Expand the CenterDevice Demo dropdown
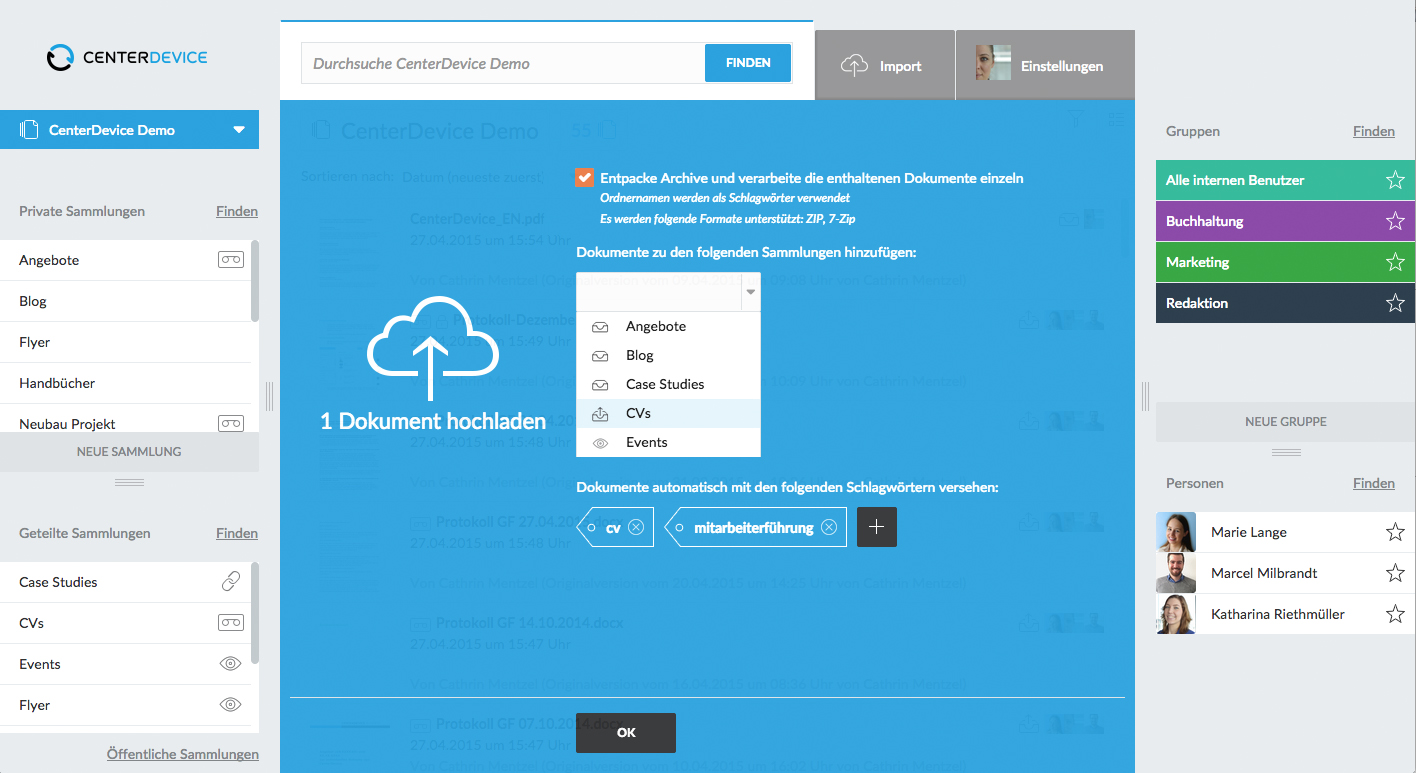This screenshot has width=1416, height=773. (238, 130)
